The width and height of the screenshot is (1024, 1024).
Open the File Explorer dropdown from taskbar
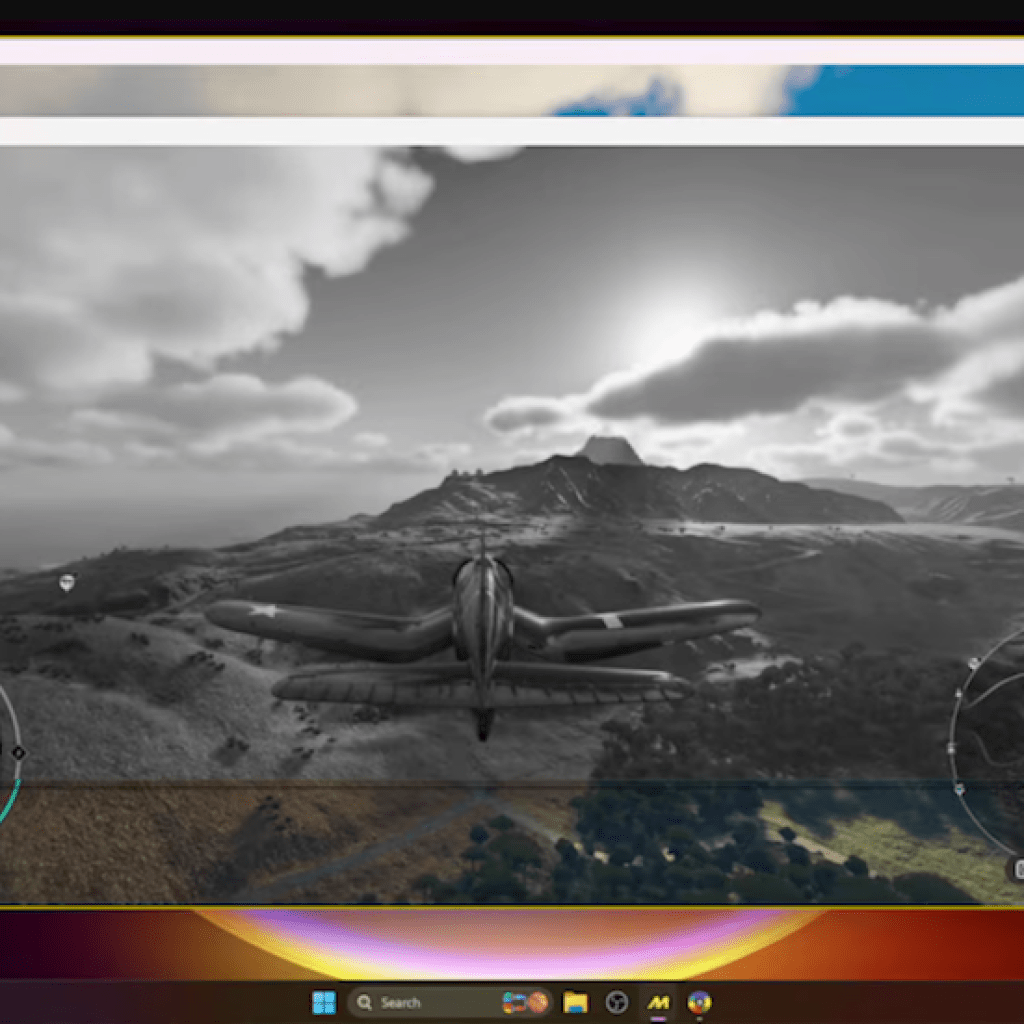tap(573, 1002)
